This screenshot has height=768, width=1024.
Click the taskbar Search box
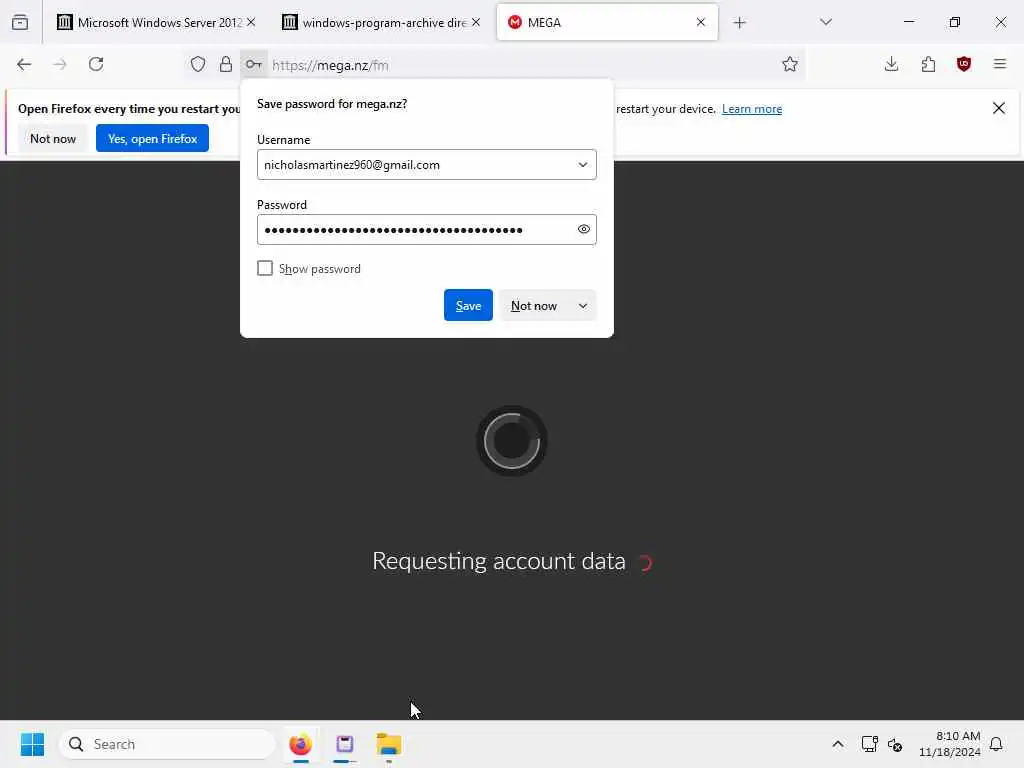pos(167,744)
